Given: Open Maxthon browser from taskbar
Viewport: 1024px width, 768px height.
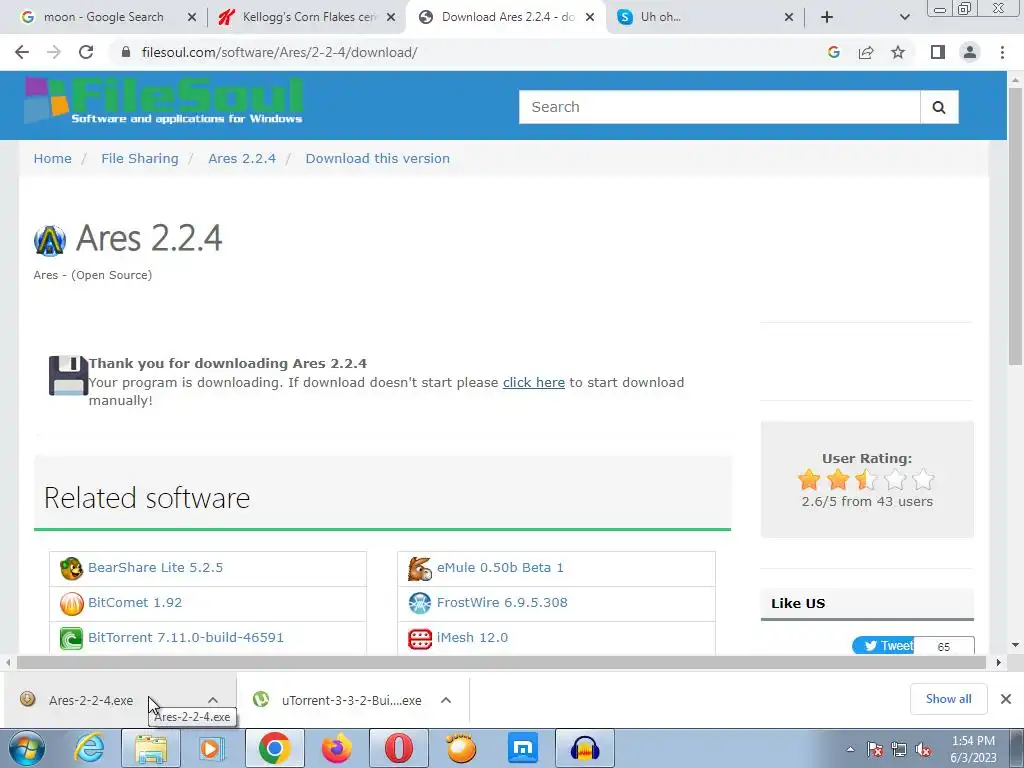Looking at the screenshot, I should 523,748.
